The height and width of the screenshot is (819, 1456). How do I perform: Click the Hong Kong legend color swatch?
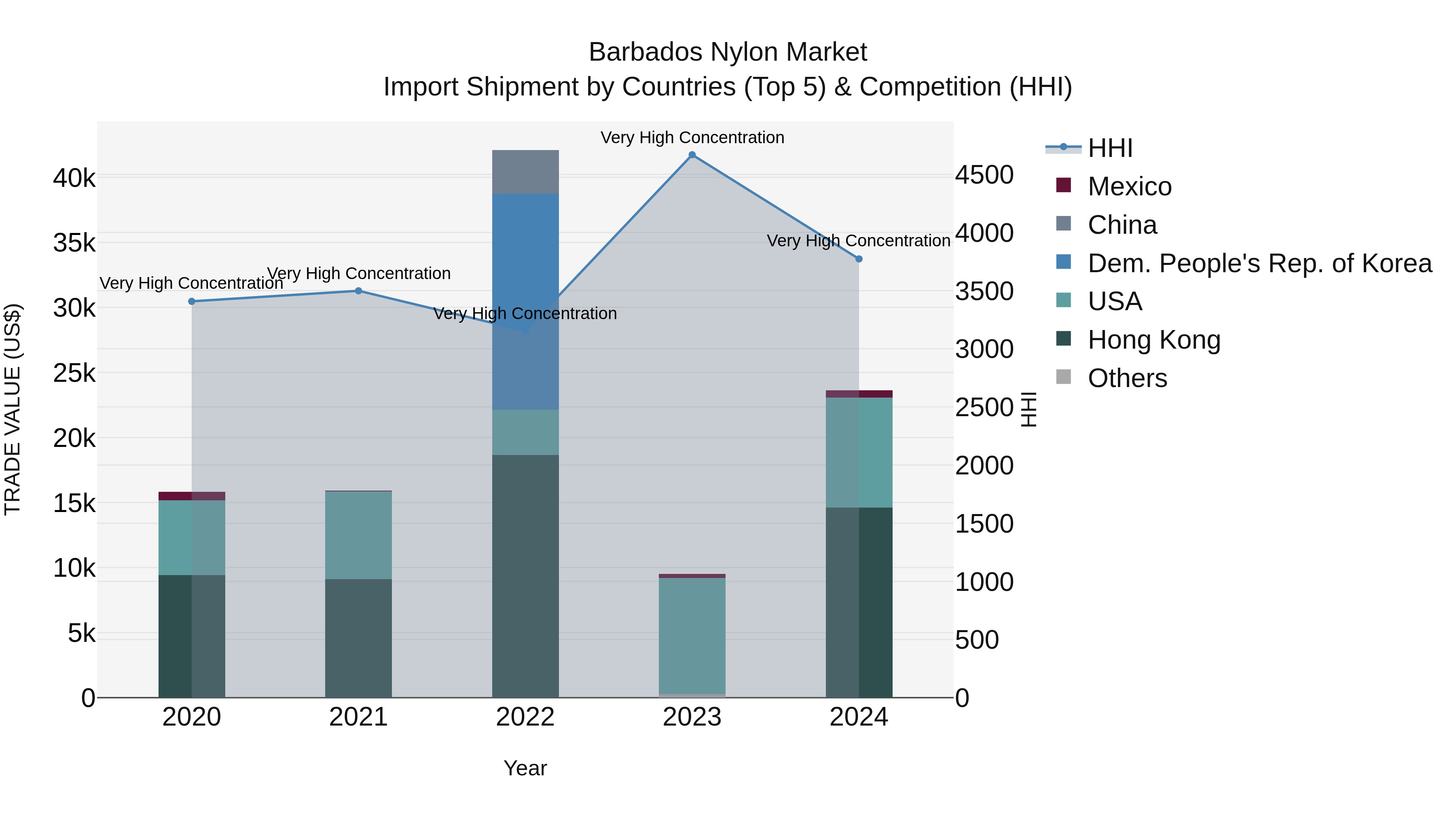click(1063, 338)
